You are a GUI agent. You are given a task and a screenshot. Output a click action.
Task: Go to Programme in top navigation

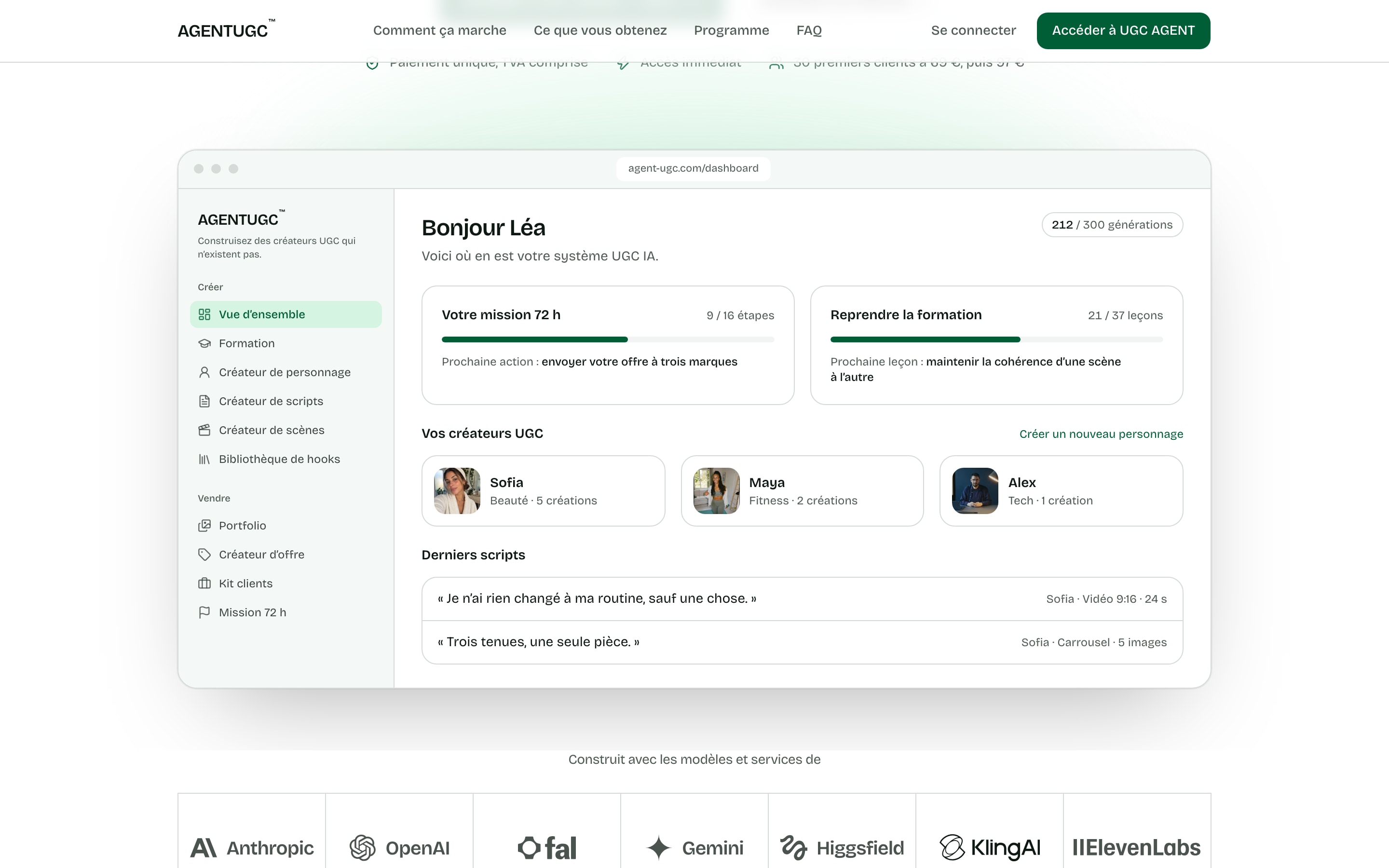pos(731,30)
